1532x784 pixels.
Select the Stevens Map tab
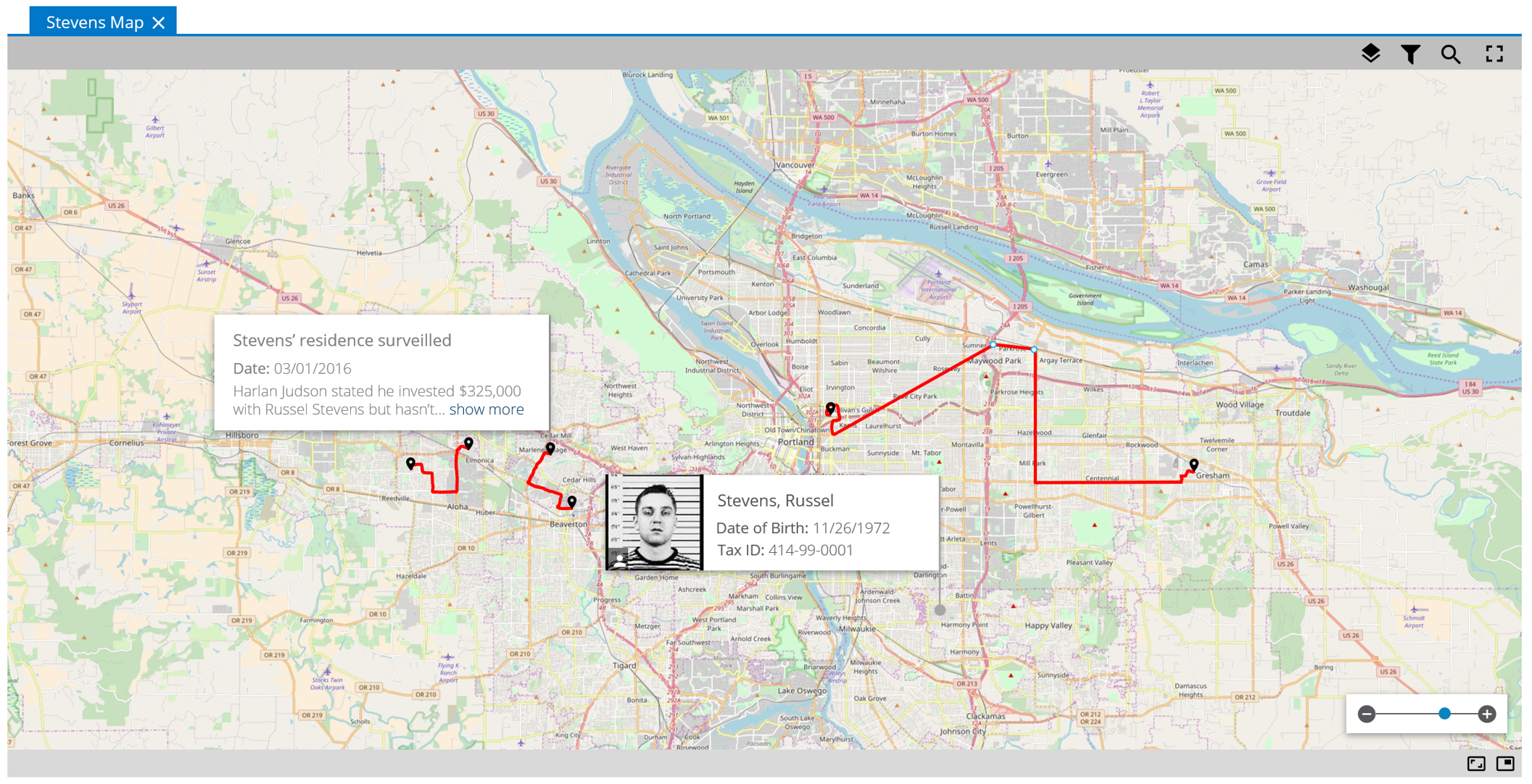(103, 21)
